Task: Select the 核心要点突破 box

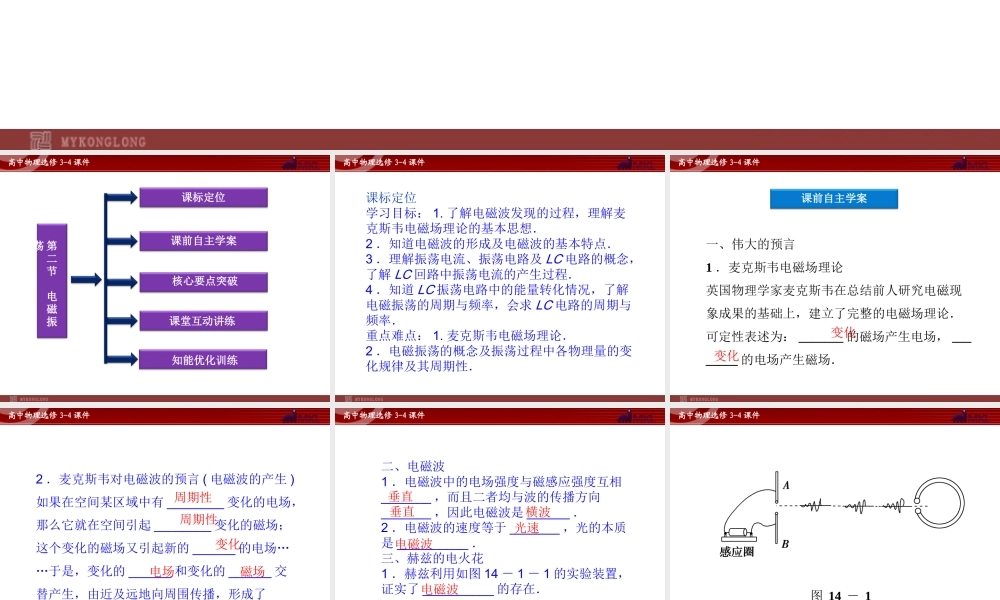Action: 203,281
